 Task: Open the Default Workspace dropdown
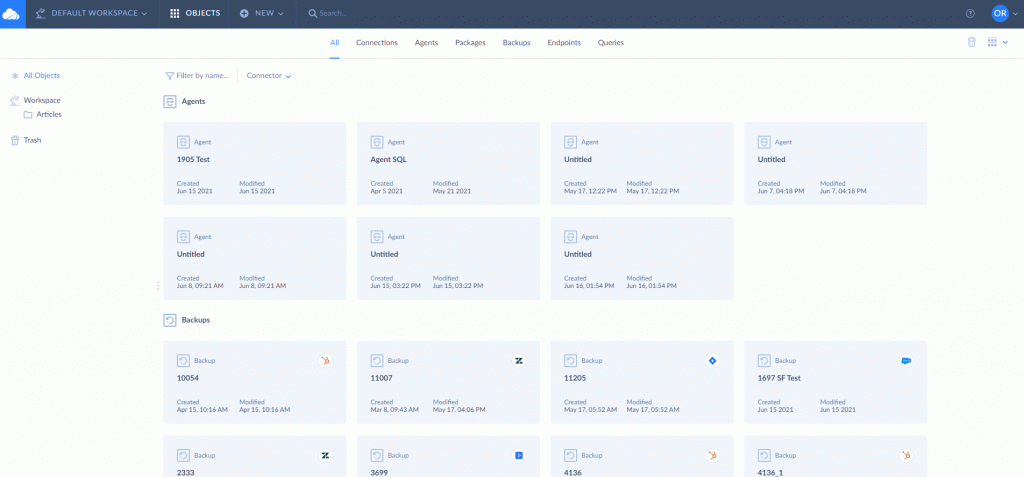coord(91,13)
